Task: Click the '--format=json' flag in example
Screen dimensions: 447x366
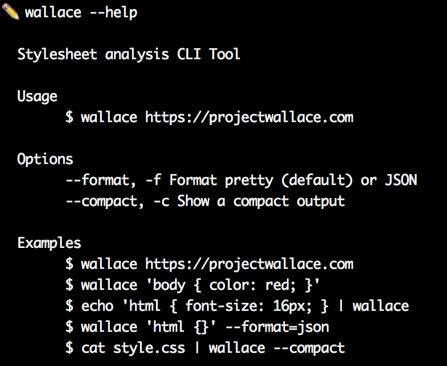Action: [277, 327]
